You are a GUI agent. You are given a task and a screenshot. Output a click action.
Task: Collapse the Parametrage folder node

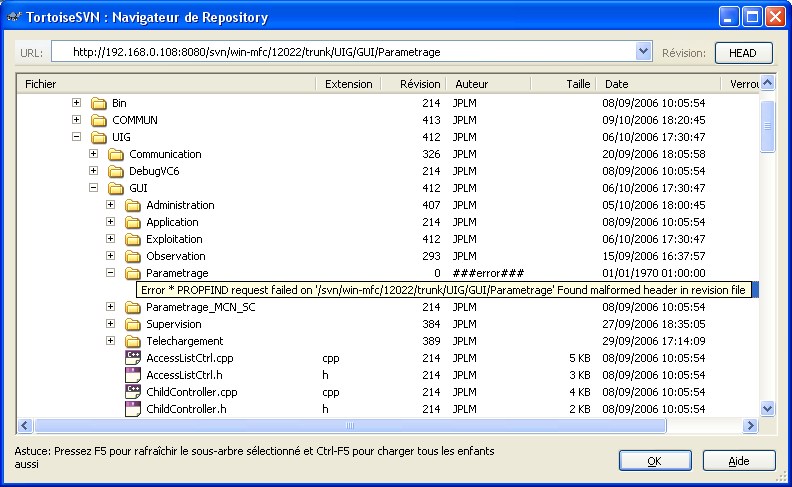(111, 273)
